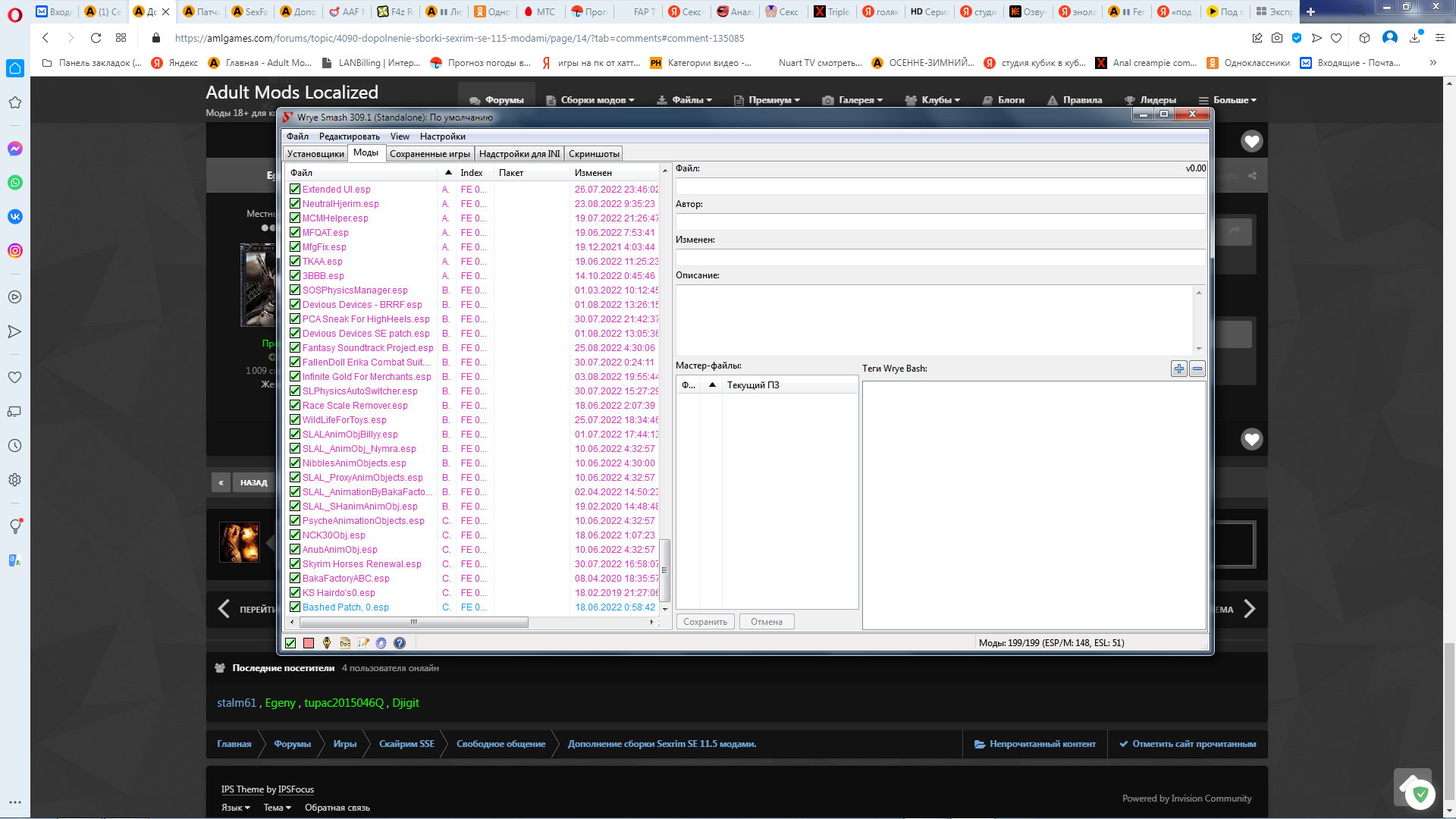Open the Редактировать menu
1456x819 pixels.
click(349, 136)
